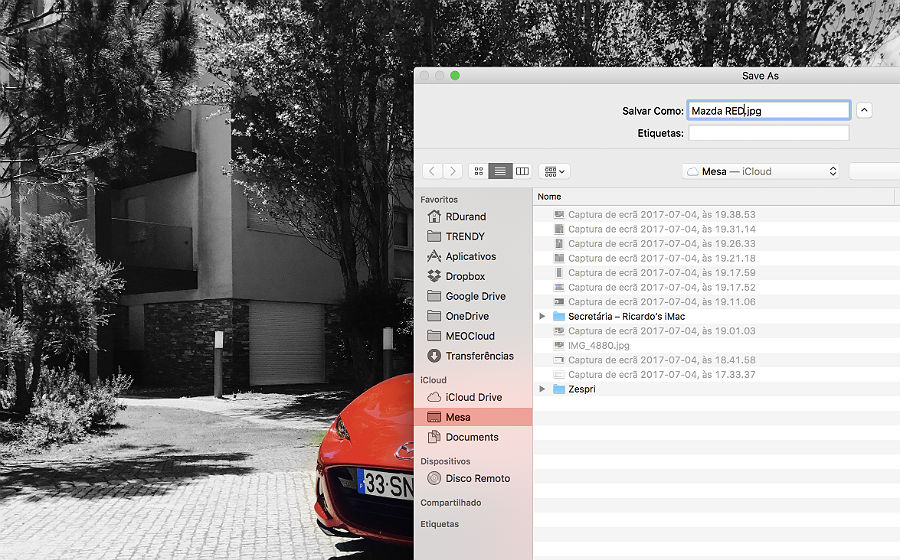Select Captura de ecrã 18.41.58 file
The image size is (900, 560).
tap(716, 360)
